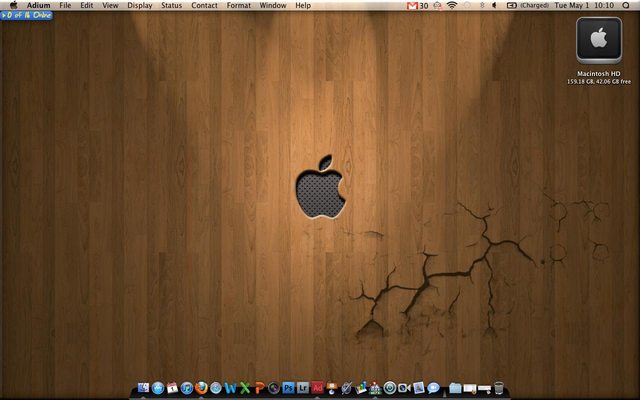Open Microsoft Word (blue W) in the Dock
Screen dimensions: 640x400
(231, 388)
